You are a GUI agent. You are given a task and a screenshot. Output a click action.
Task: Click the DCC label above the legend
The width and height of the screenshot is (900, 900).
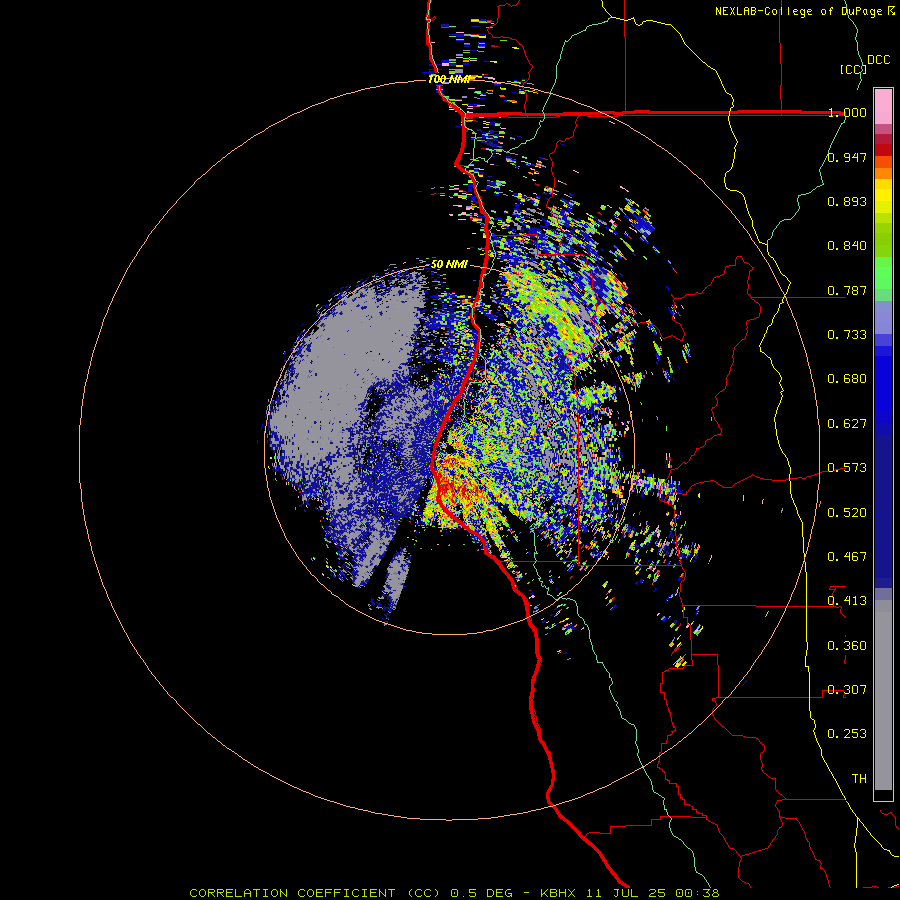(x=879, y=60)
